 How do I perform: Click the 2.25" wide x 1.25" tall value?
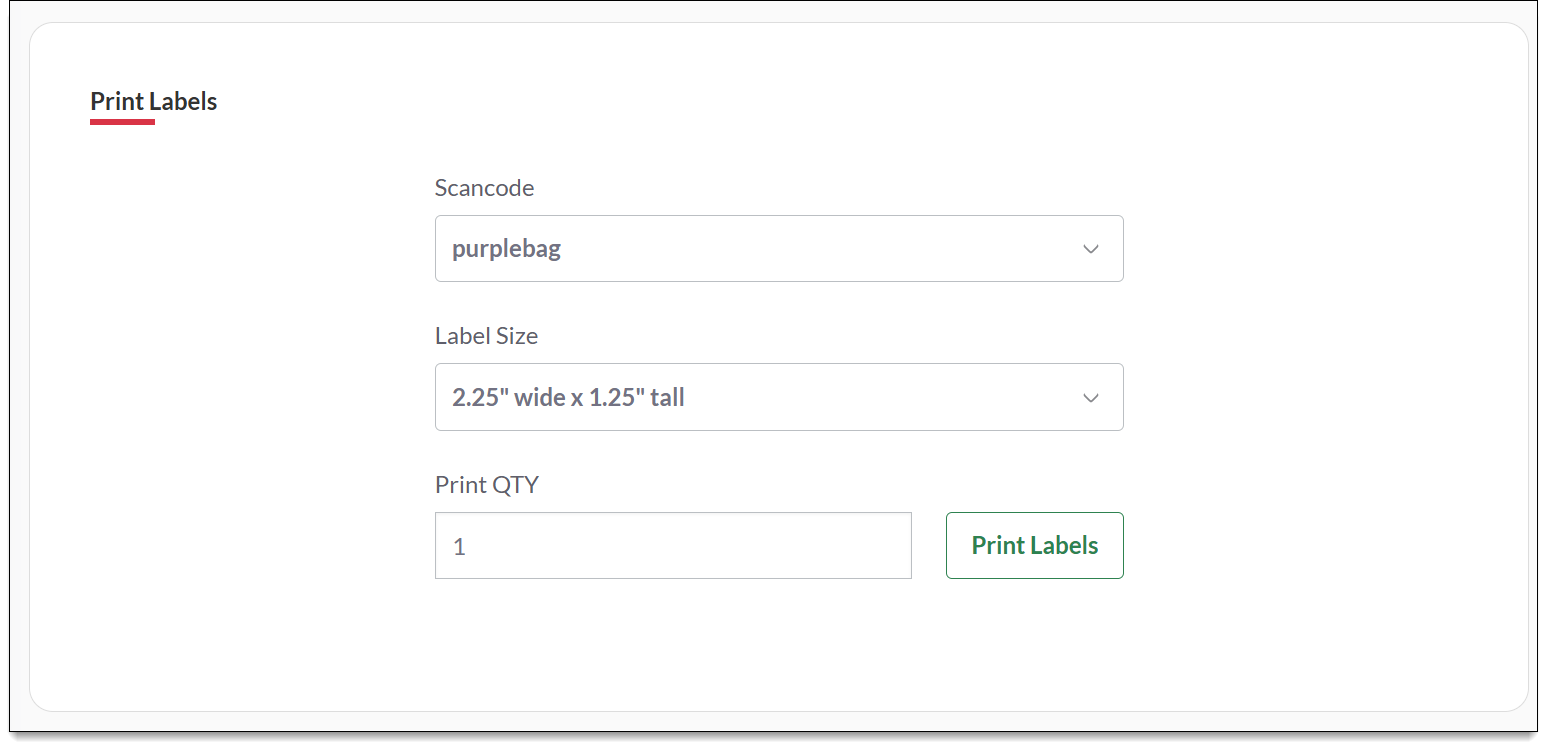click(x=568, y=398)
